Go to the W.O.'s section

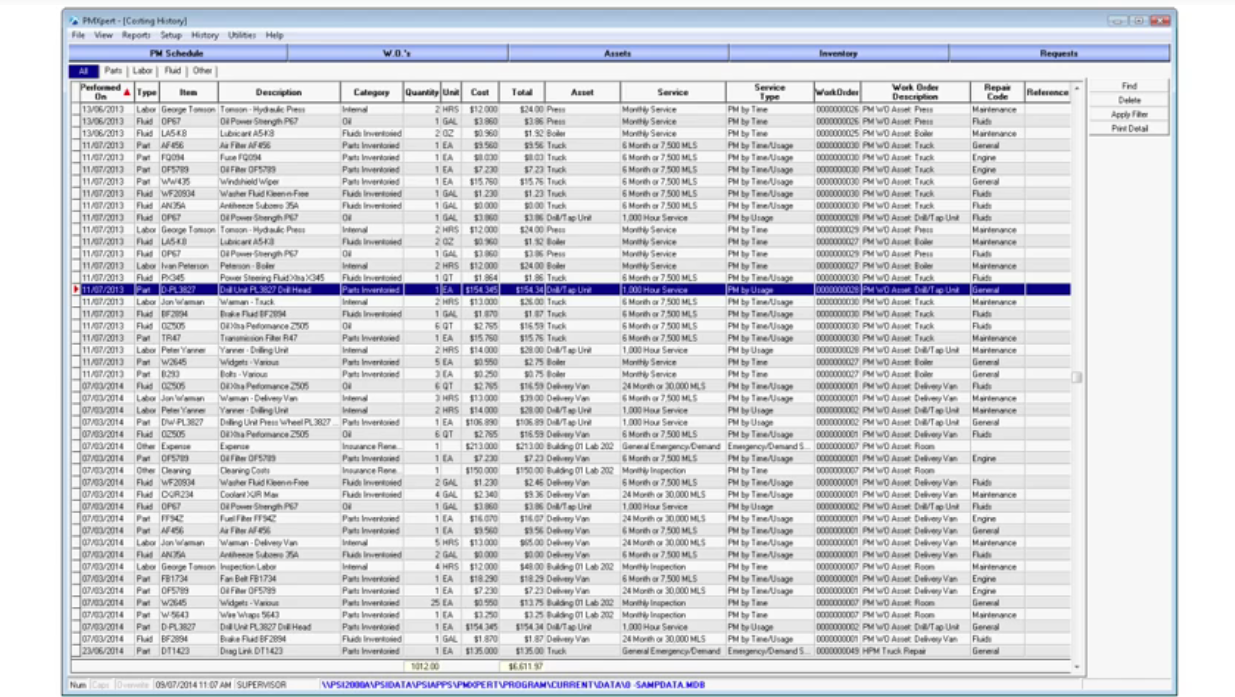click(x=398, y=54)
